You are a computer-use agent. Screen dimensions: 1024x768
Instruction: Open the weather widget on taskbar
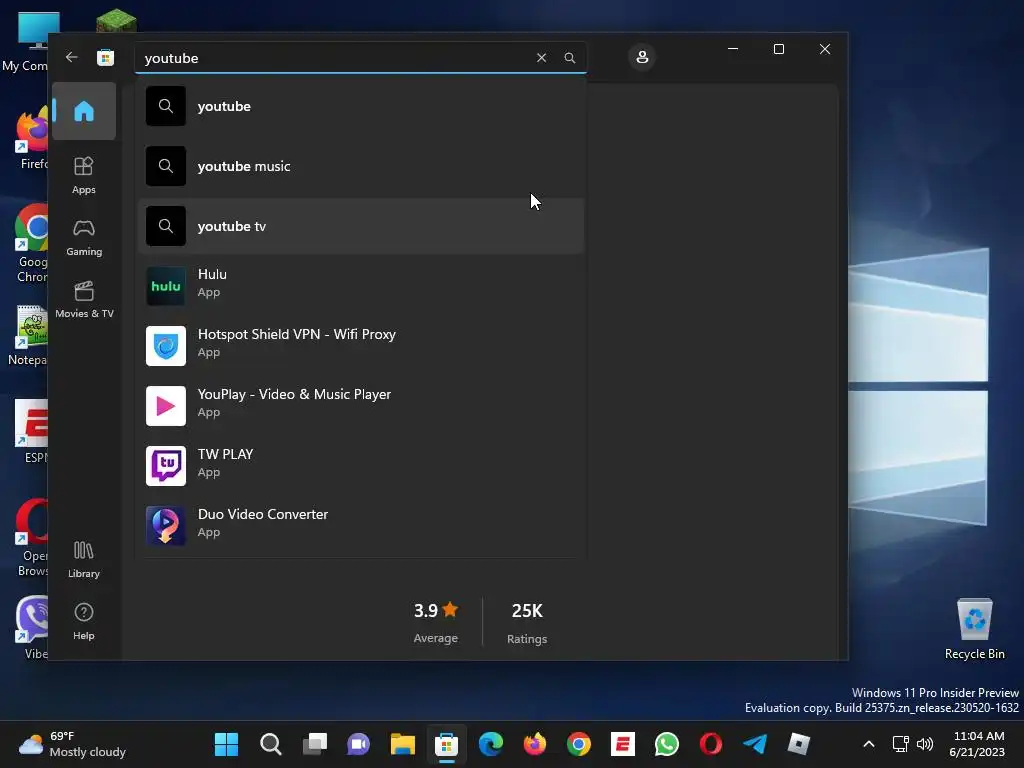pos(72,744)
